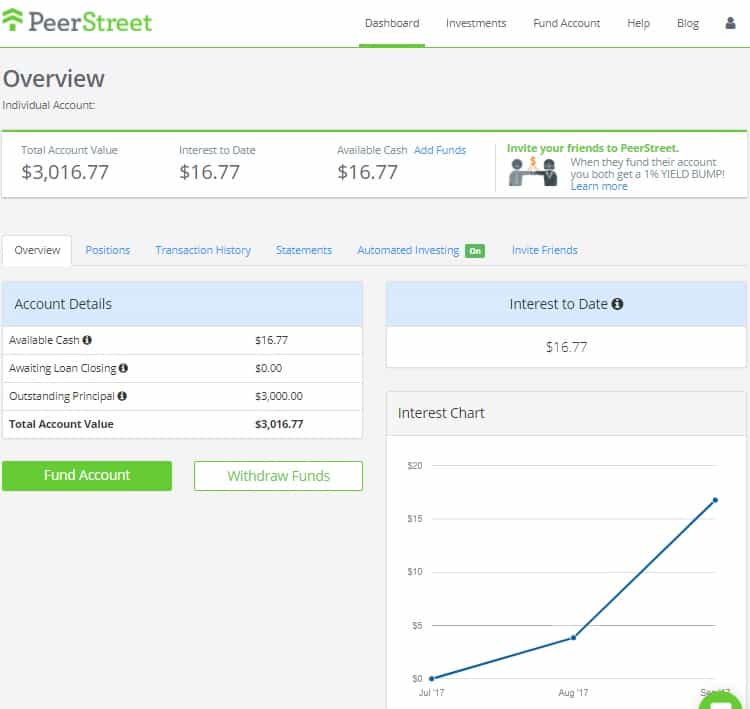
Task: Click the Learn more link
Action: [599, 186]
